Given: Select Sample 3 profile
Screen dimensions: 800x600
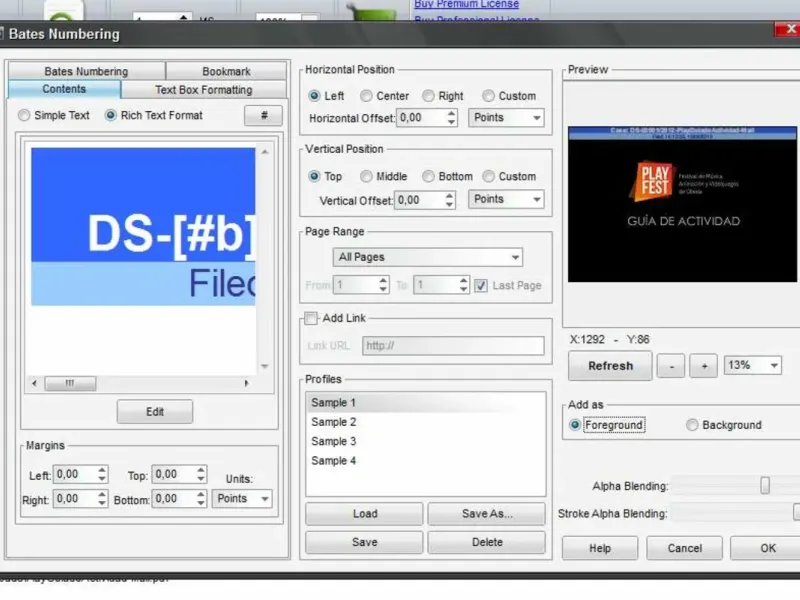Looking at the screenshot, I should point(426,441).
